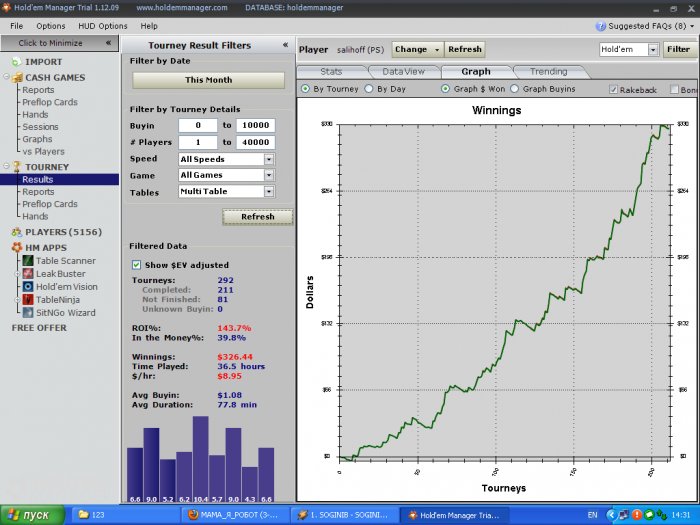Click the maximum Buyin input field

pyautogui.click(x=254, y=125)
